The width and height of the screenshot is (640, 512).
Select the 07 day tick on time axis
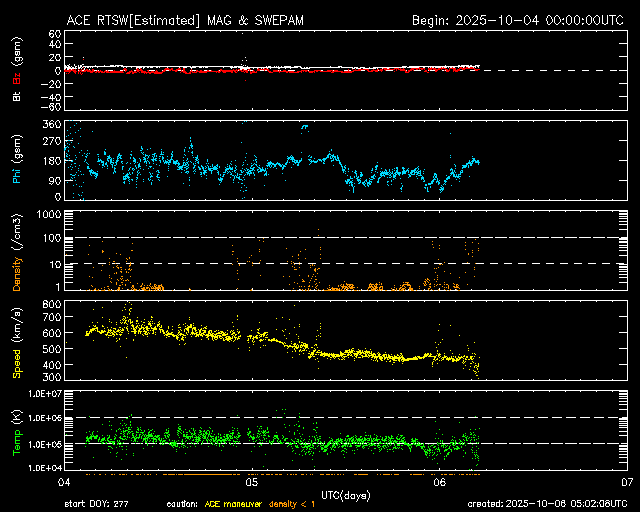pos(626,481)
